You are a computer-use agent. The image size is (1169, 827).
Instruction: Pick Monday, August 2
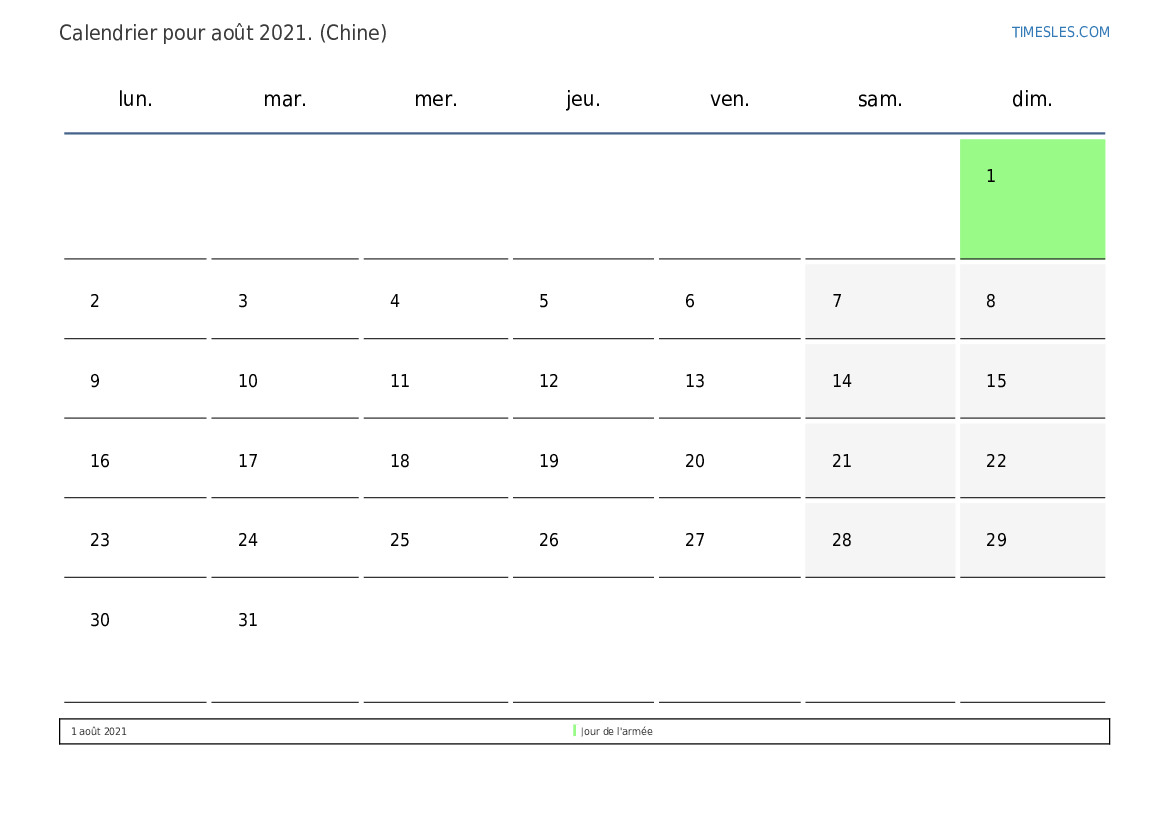tap(135, 301)
